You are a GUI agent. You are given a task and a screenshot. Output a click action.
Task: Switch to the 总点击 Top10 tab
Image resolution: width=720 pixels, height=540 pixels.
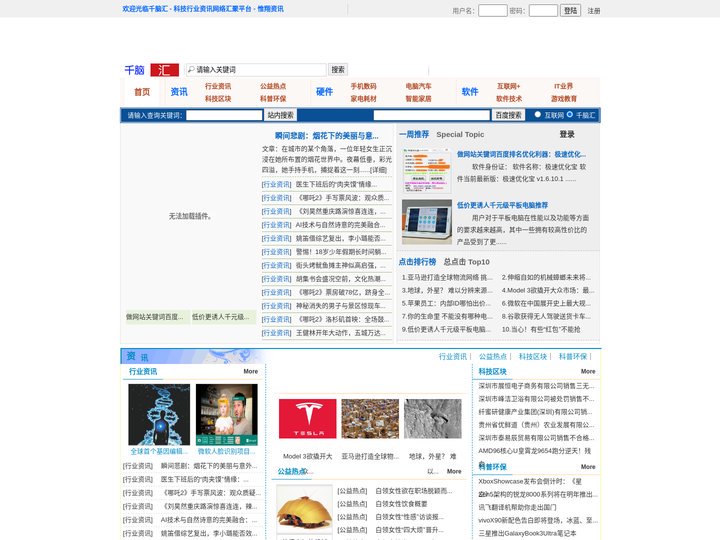467,262
